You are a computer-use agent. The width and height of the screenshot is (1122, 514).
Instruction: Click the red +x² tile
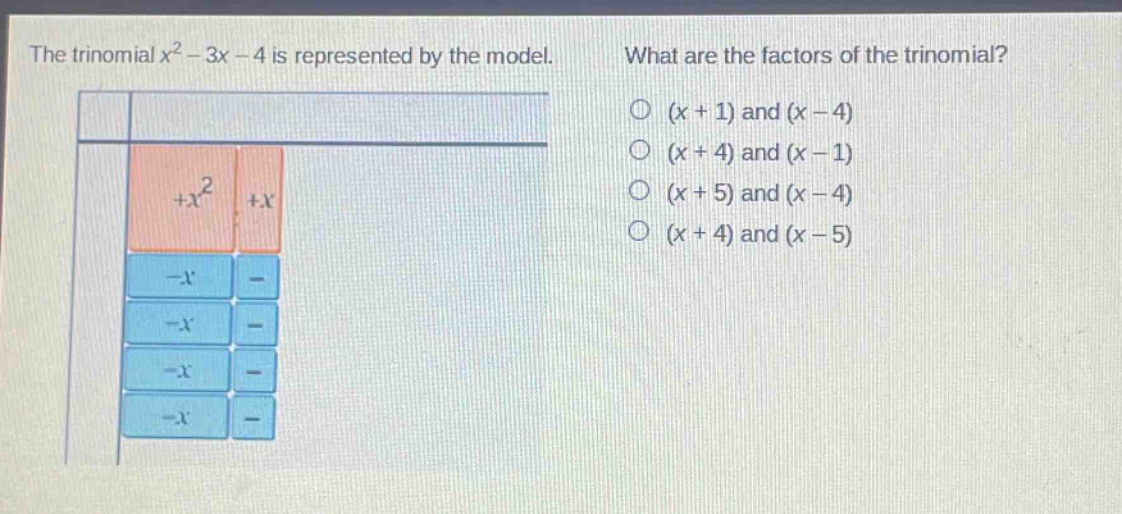pyautogui.click(x=182, y=199)
